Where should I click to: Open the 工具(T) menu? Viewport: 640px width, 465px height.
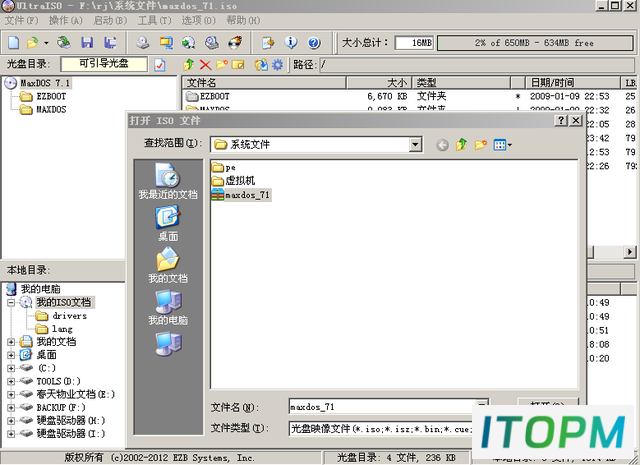pyautogui.click(x=154, y=20)
